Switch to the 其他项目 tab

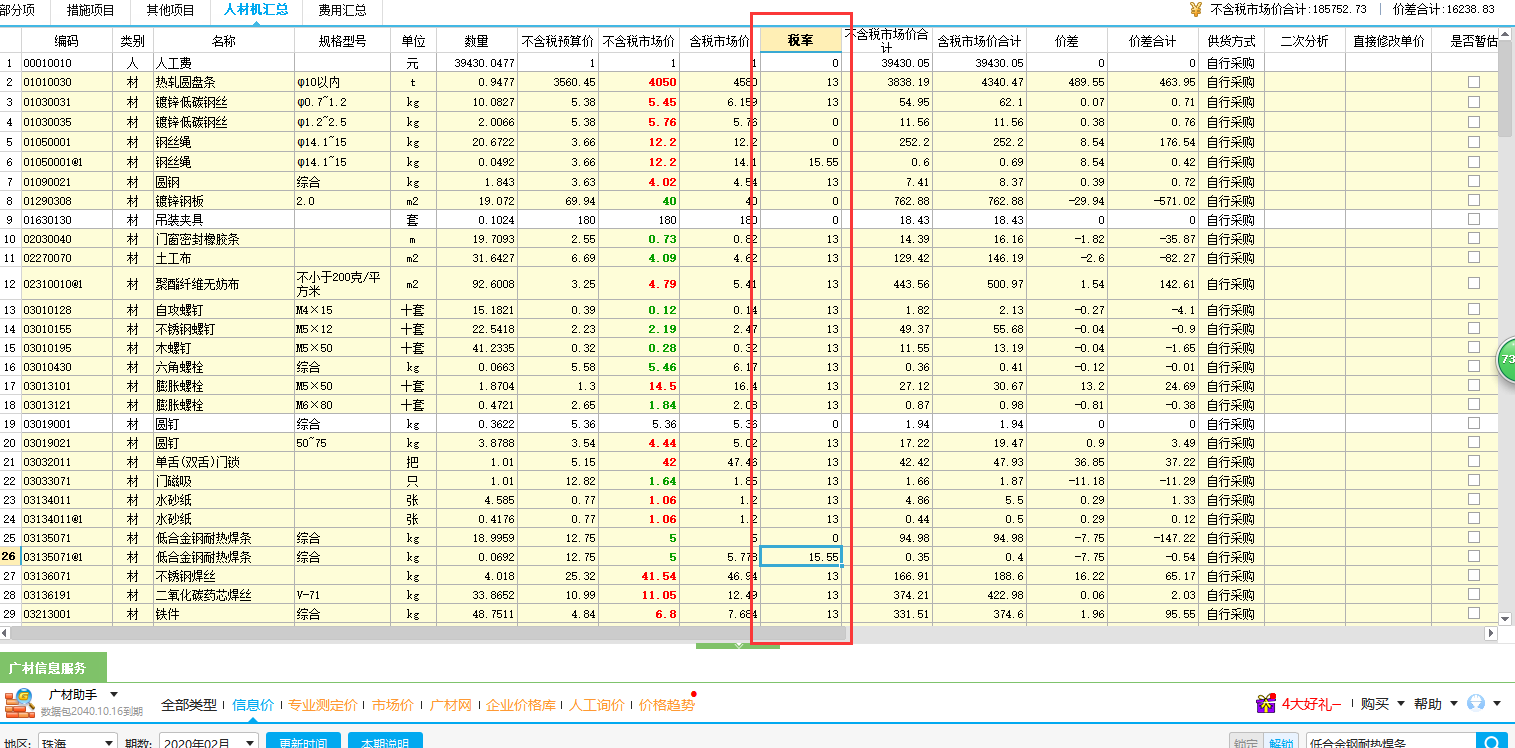pos(170,11)
